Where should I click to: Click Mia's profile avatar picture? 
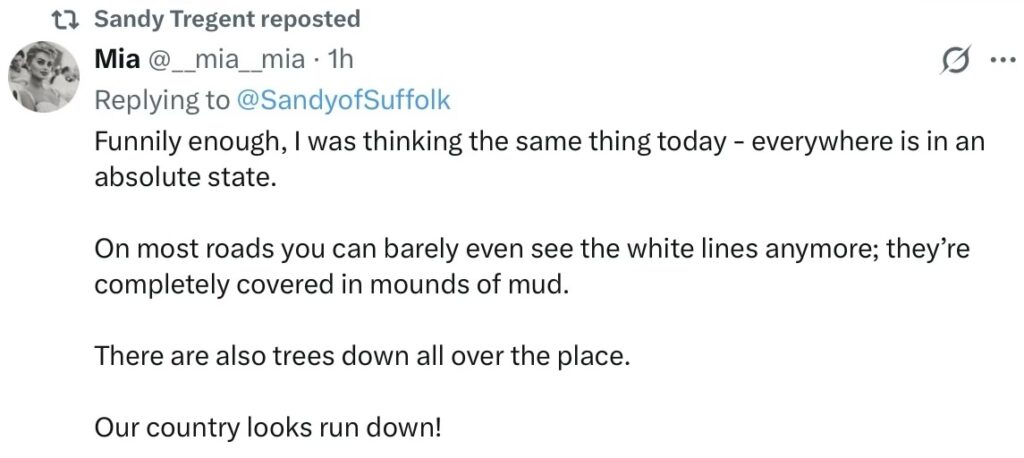tap(43, 77)
